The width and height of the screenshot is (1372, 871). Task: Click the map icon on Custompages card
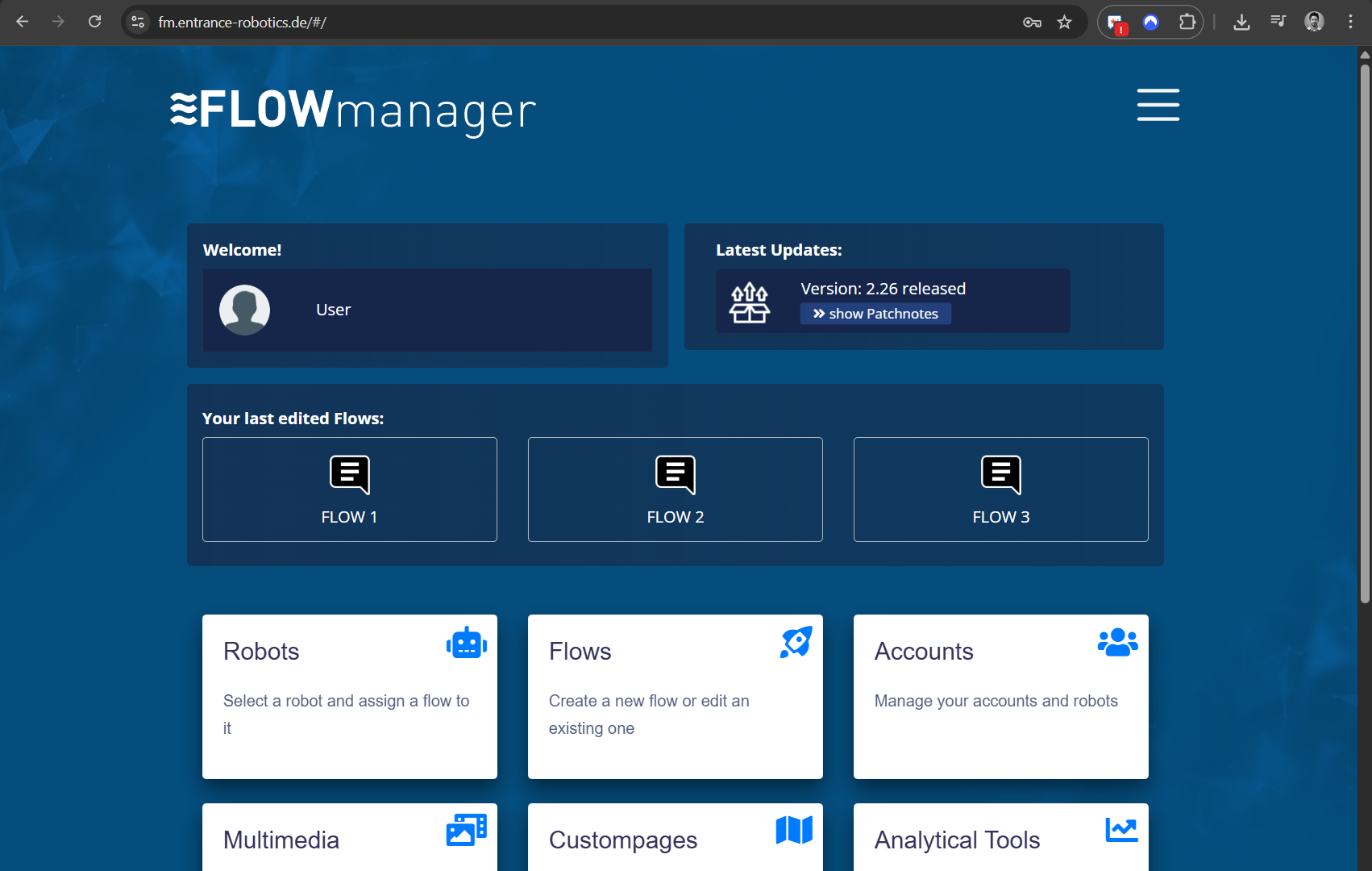794,830
